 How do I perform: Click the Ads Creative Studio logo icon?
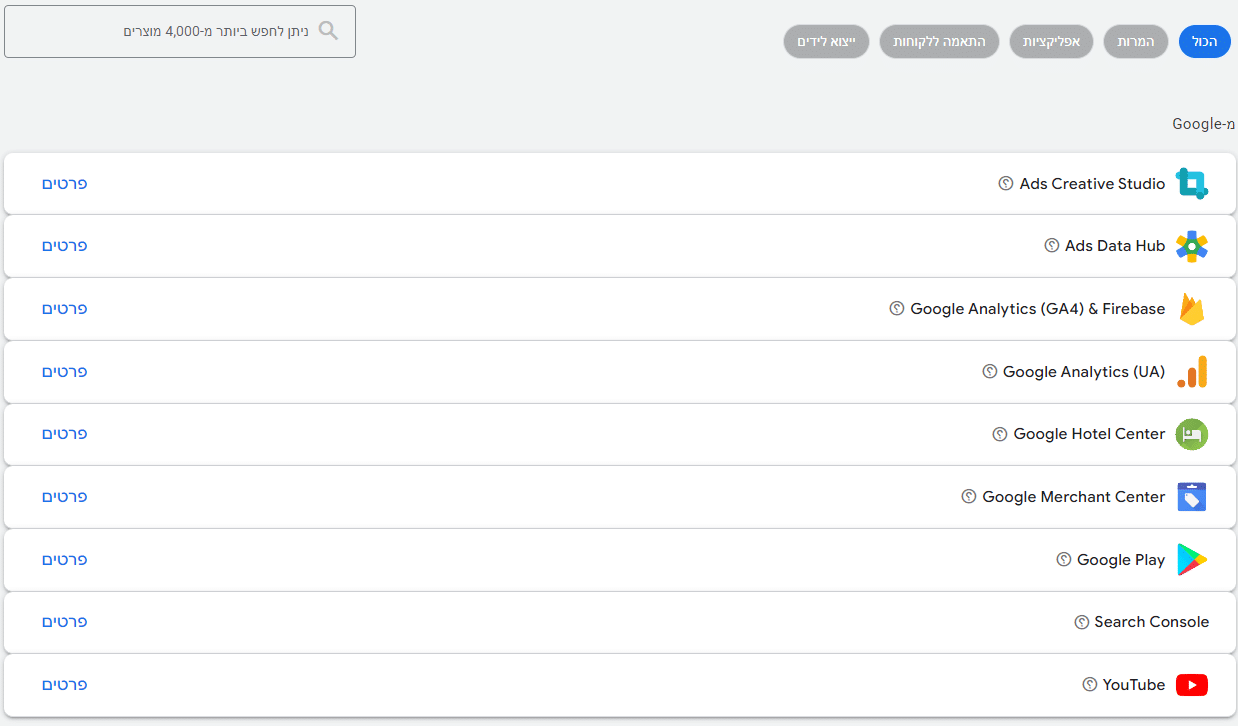[x=1191, y=184]
